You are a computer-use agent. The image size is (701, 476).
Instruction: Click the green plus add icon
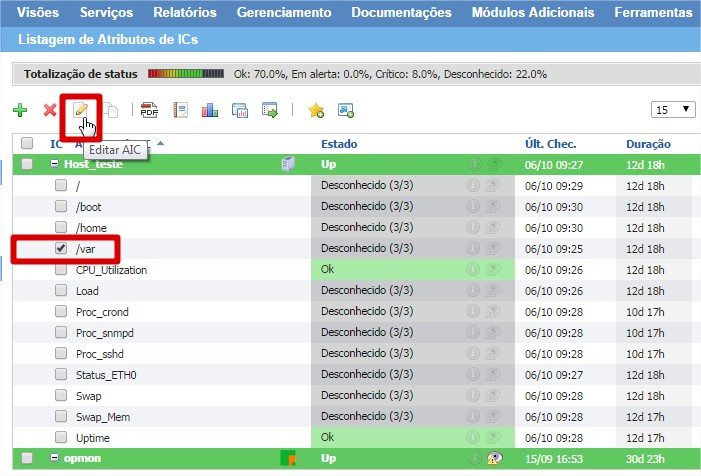(x=19, y=110)
